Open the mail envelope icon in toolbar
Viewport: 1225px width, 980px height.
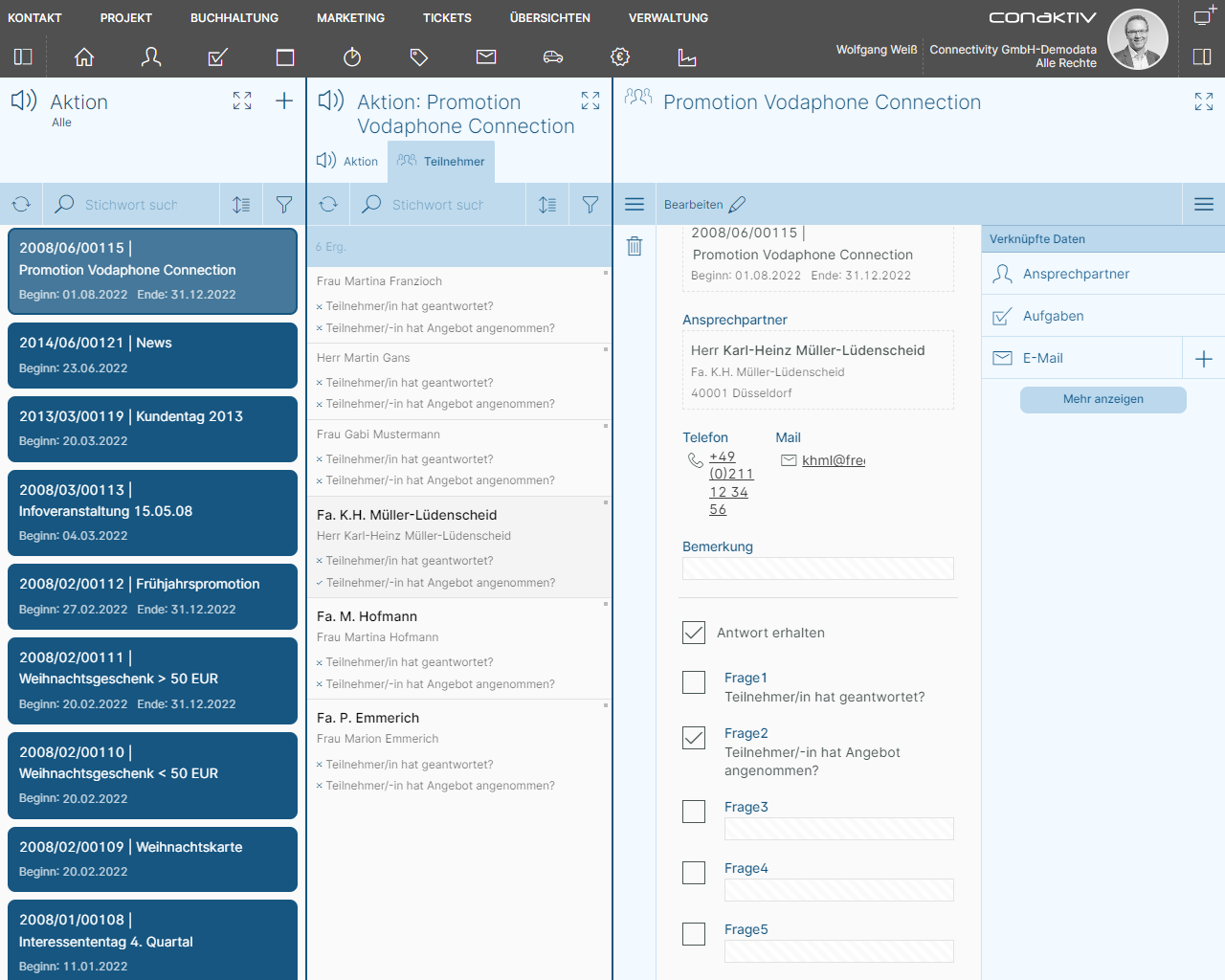point(486,57)
